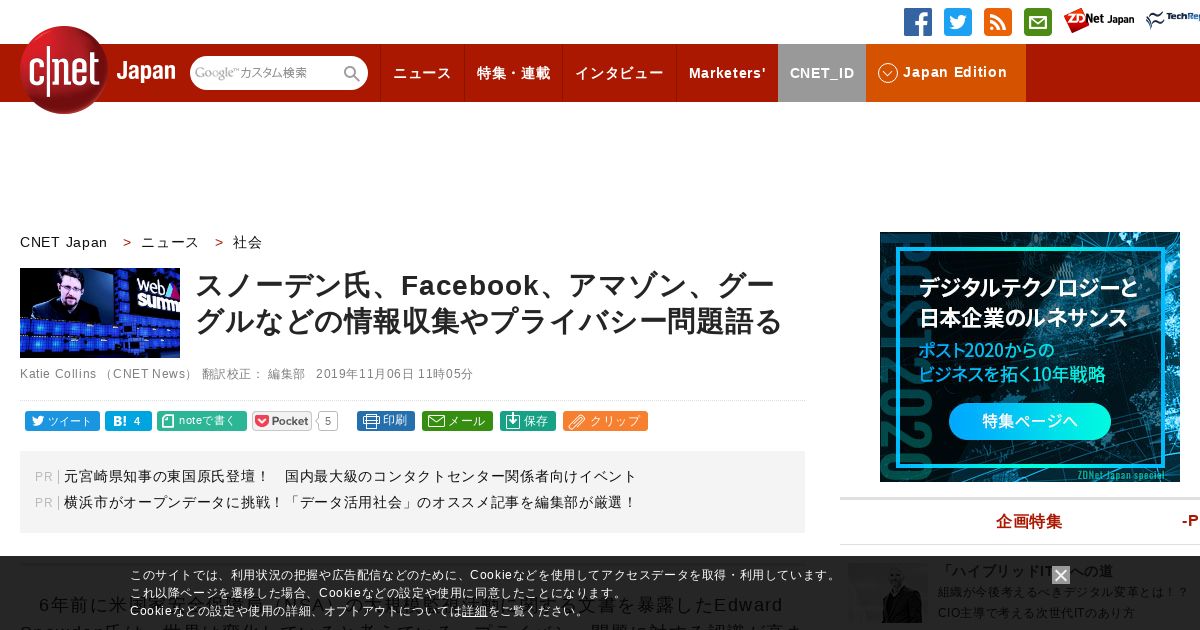Select the 企画特集 tab

[1029, 521]
